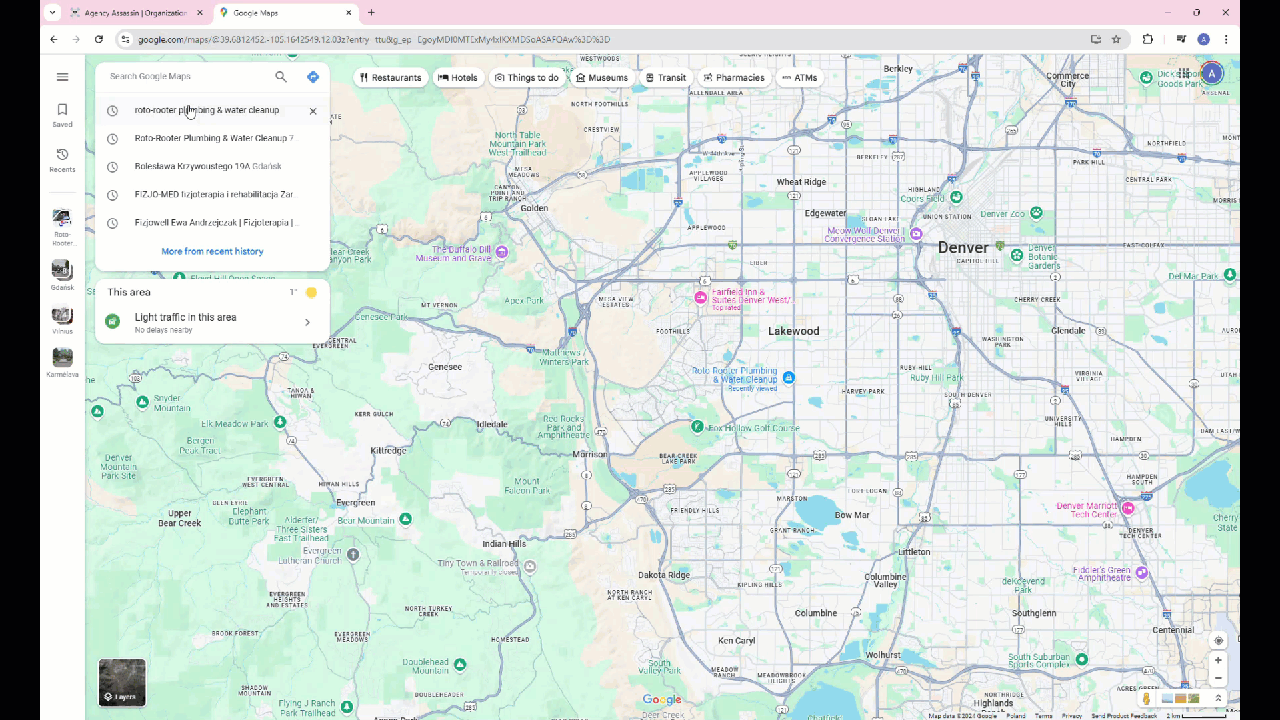Filter map by Hotels chip
1280x720 pixels.
[x=457, y=78]
